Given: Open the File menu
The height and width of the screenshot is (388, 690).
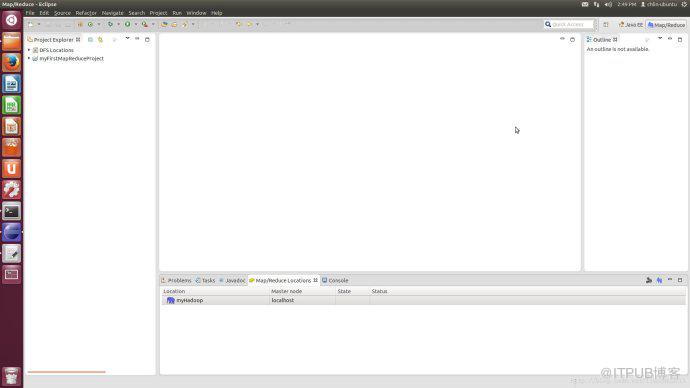Looking at the screenshot, I should click(x=30, y=13).
